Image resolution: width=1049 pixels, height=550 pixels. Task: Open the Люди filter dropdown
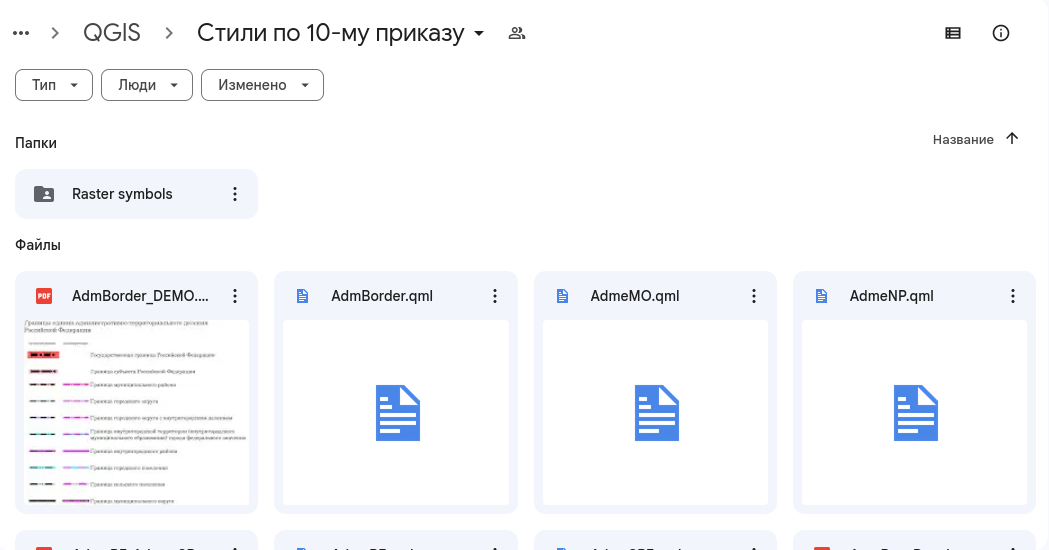(146, 85)
